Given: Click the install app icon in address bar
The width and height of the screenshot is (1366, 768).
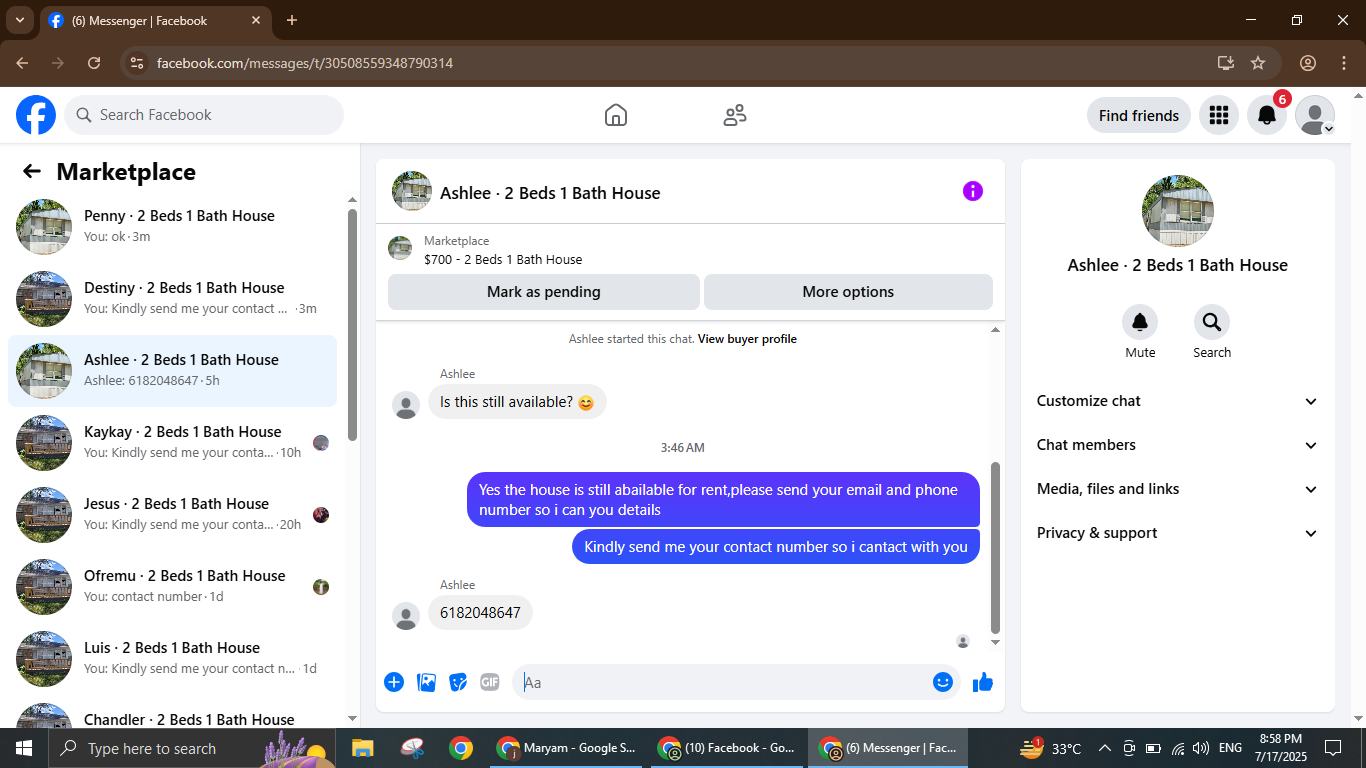Looking at the screenshot, I should pos(1226,63).
